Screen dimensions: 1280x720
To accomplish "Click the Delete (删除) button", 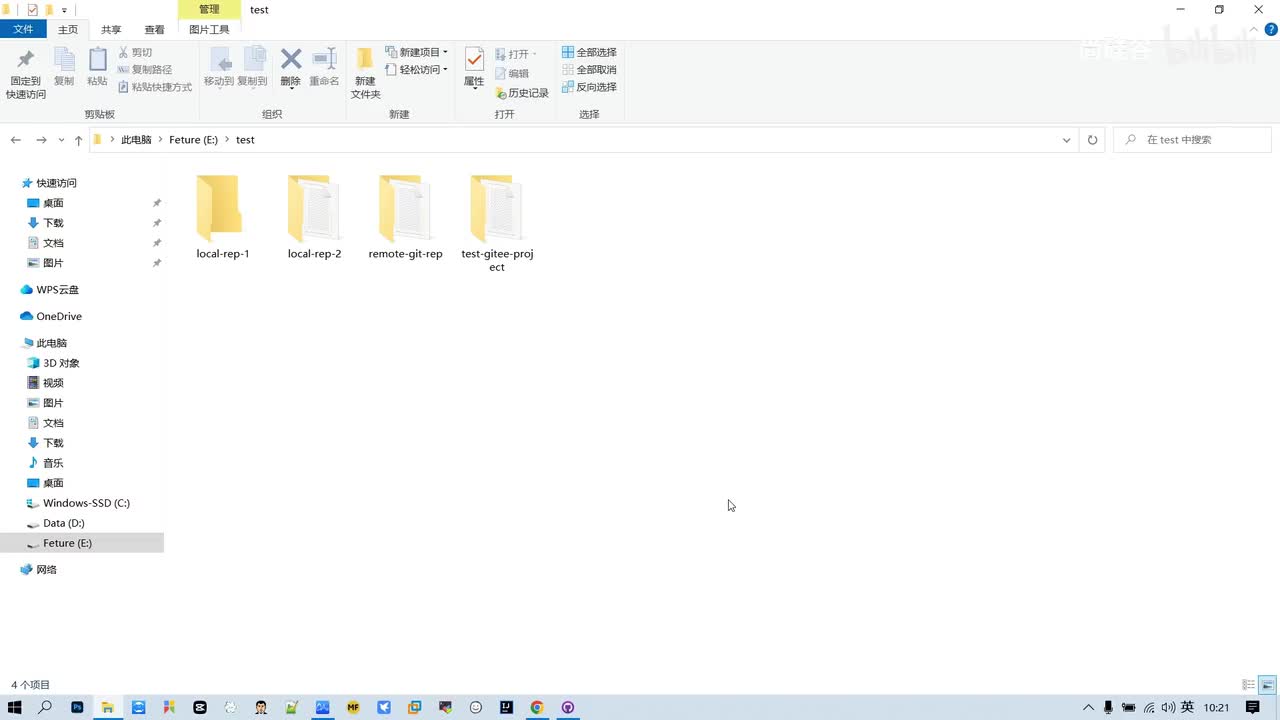I will click(290, 68).
